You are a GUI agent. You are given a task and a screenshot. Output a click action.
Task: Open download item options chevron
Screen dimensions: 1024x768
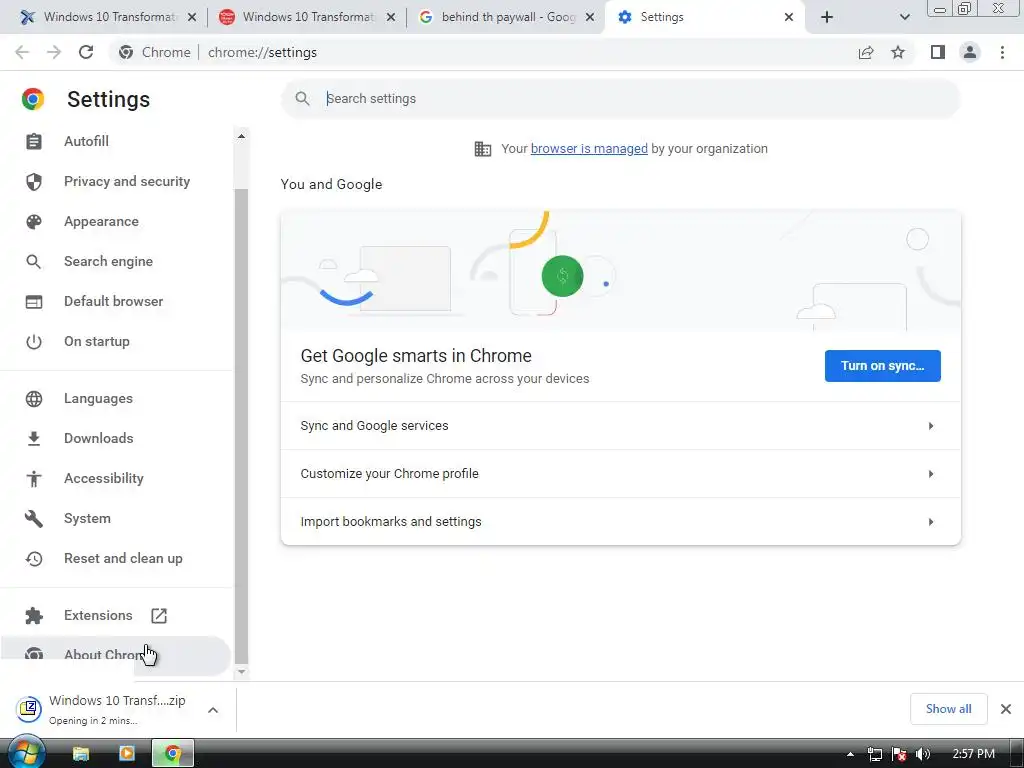click(213, 710)
